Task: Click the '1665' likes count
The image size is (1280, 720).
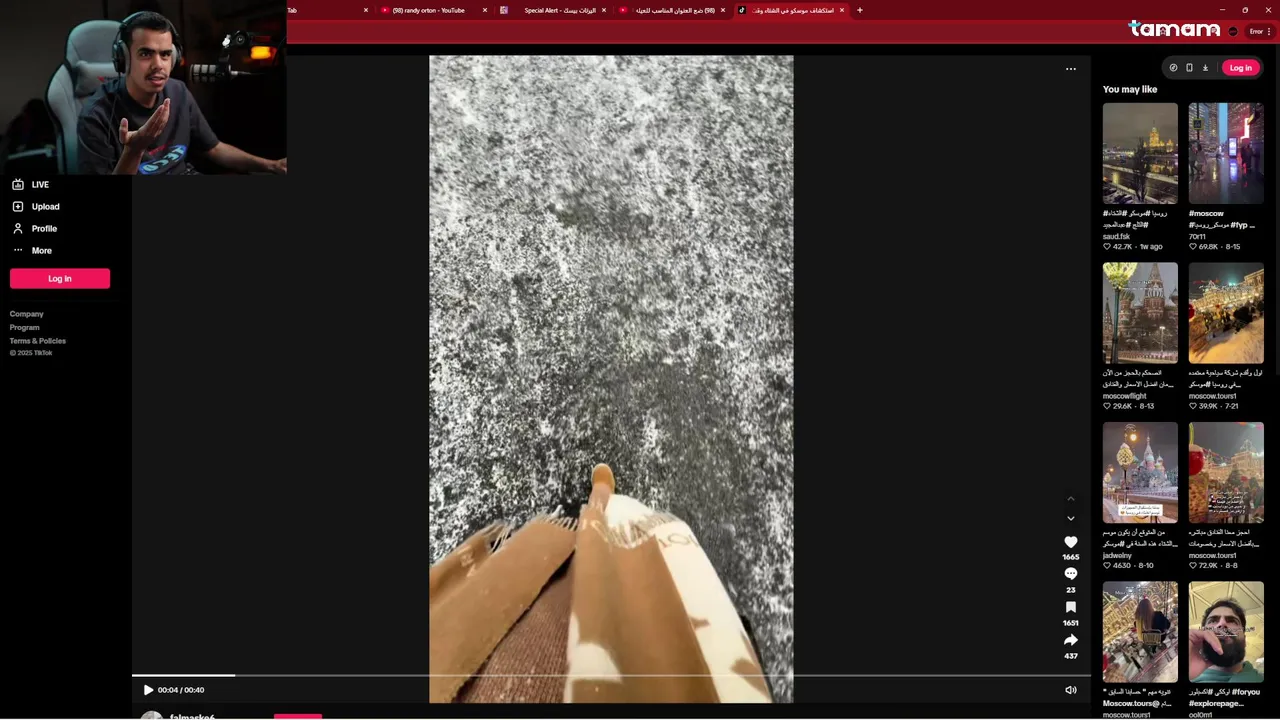Action: [x=1071, y=557]
